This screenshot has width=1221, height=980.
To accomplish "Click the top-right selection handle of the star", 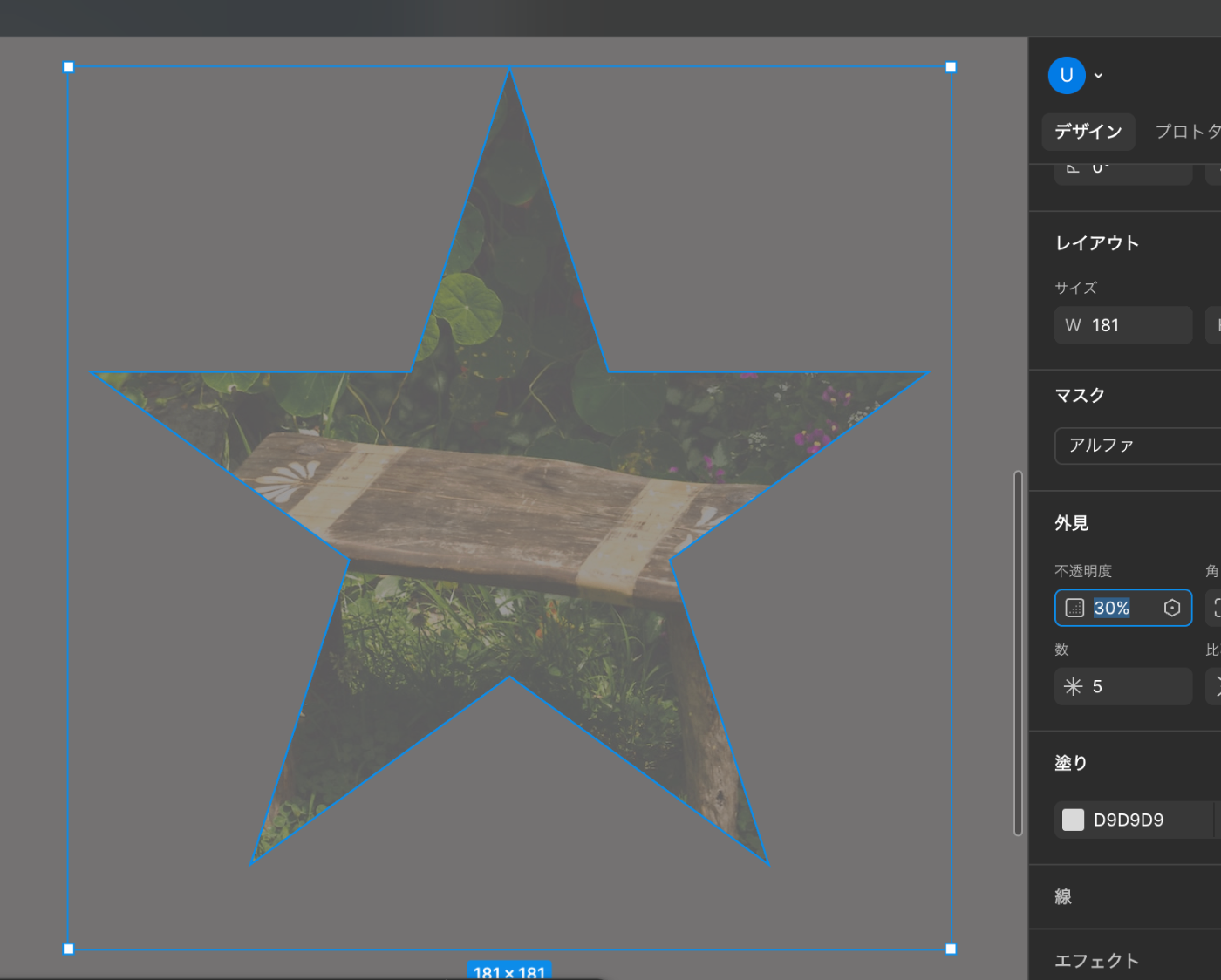I will (x=951, y=67).
